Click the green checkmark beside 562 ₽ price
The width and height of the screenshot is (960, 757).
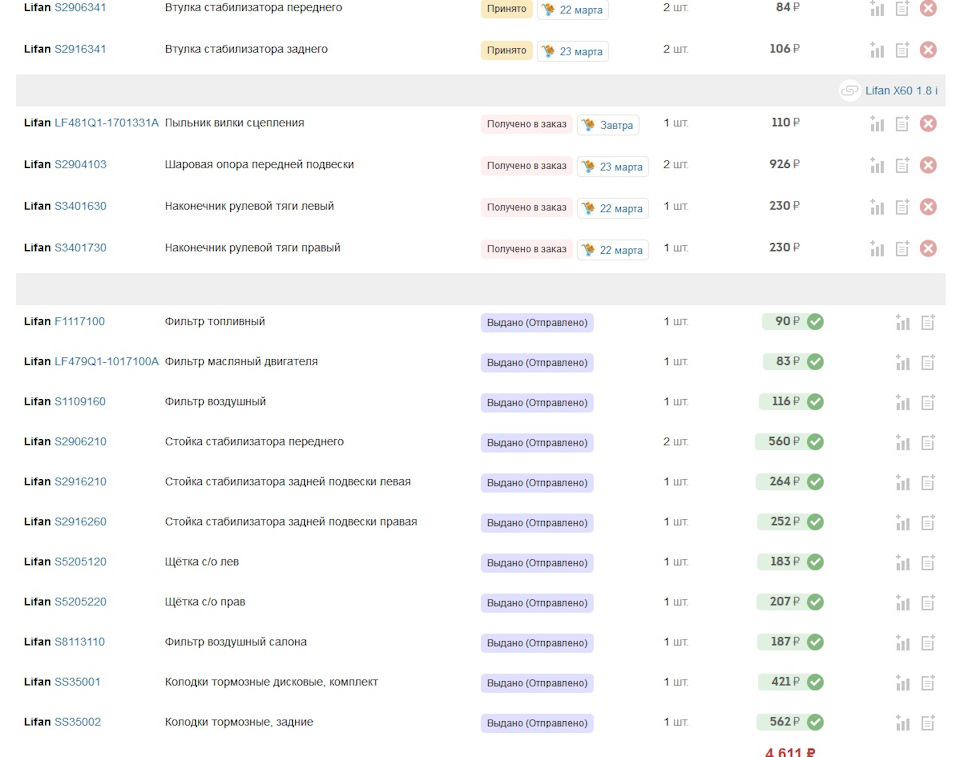[815, 722]
